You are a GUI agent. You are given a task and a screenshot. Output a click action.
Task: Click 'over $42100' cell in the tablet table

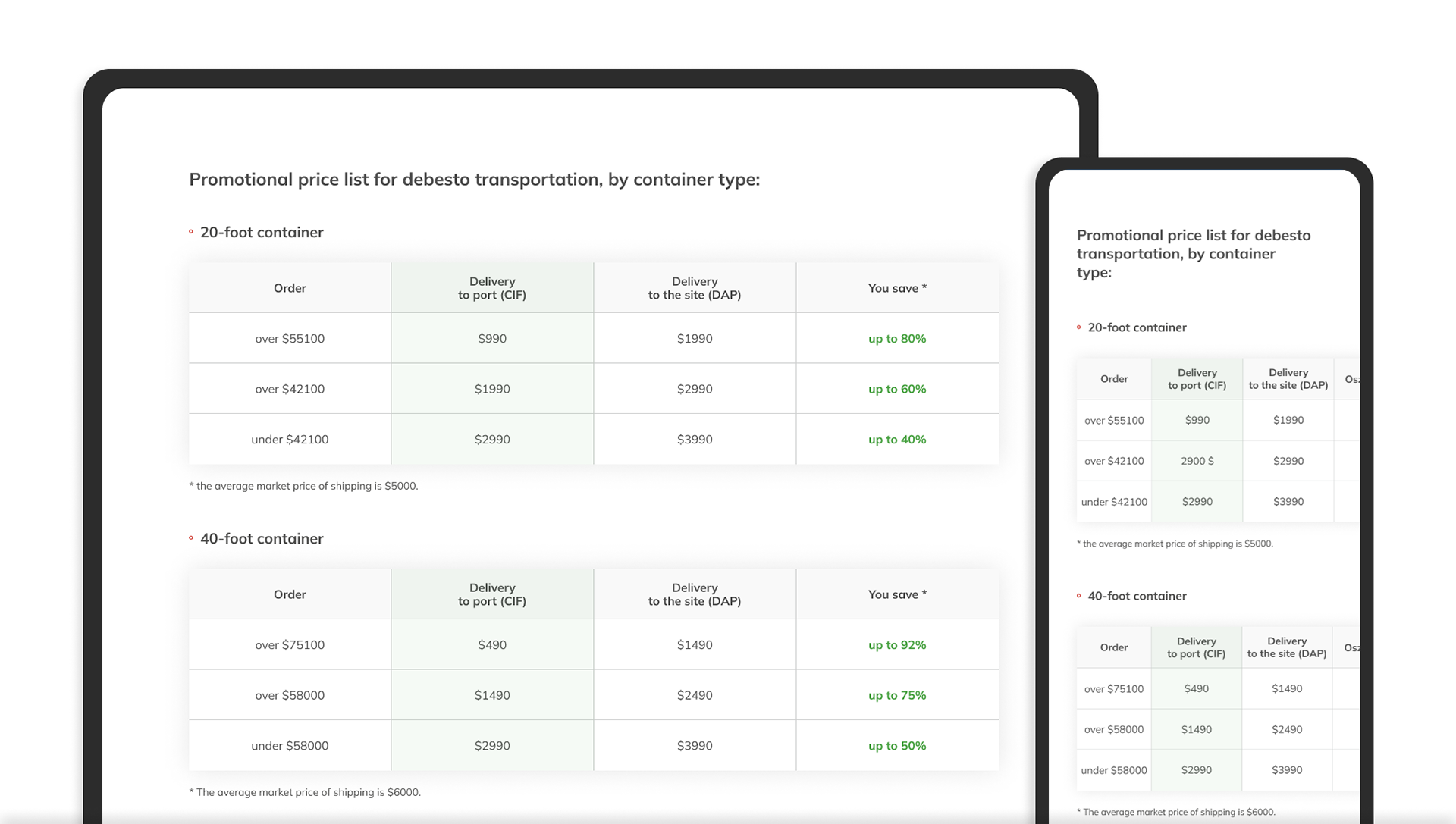click(x=290, y=389)
